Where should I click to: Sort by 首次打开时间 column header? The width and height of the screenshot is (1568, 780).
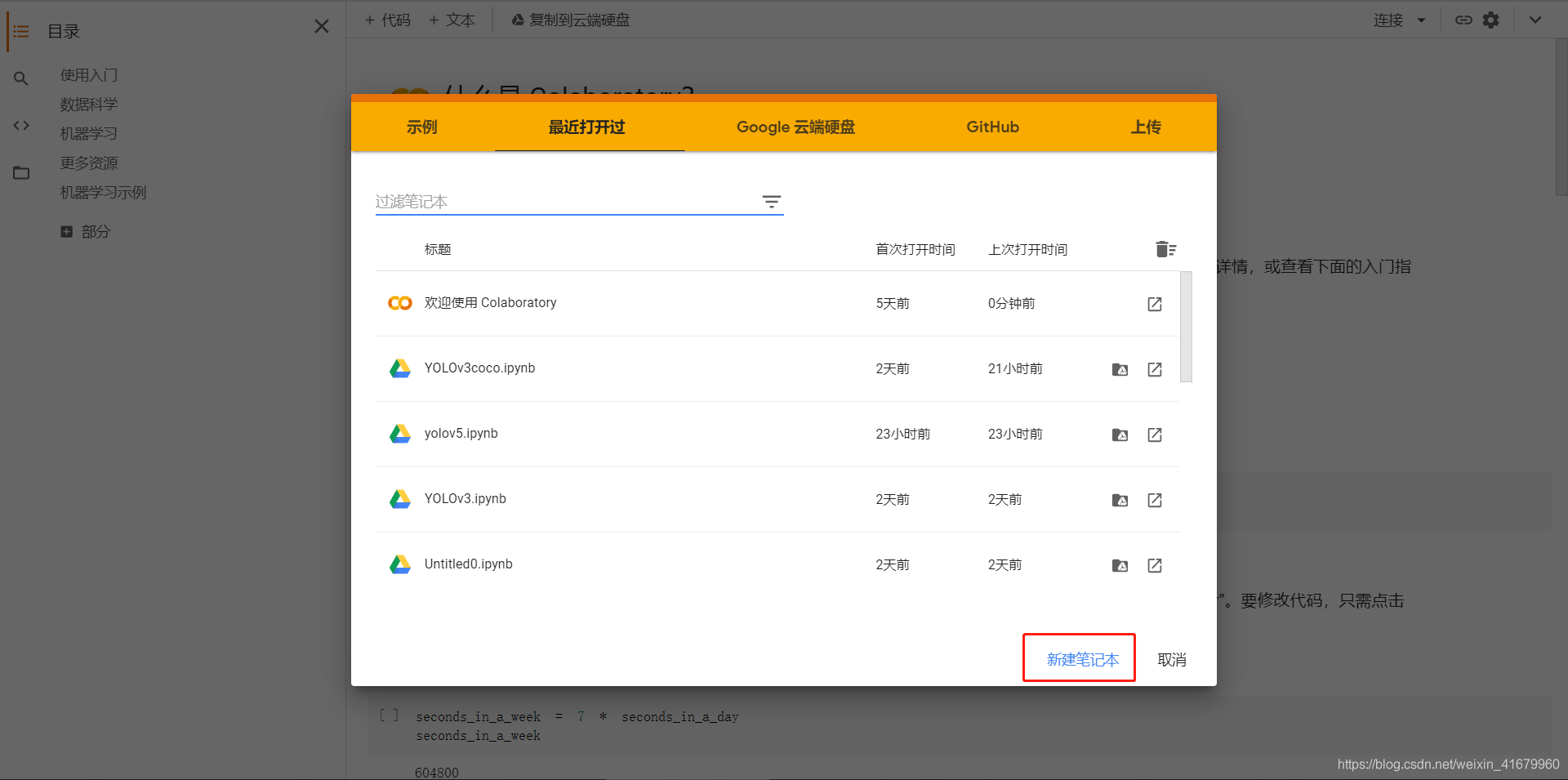(915, 249)
